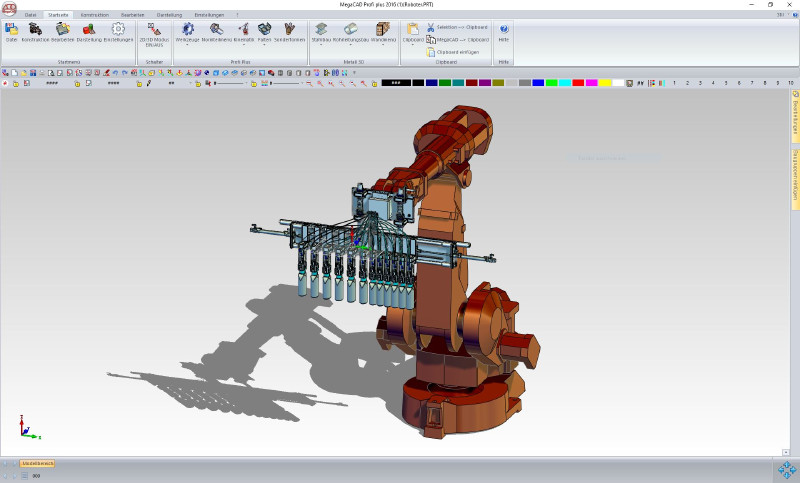Open the Konstruktion start menu icon
This screenshot has width=800, height=483.
[35, 30]
